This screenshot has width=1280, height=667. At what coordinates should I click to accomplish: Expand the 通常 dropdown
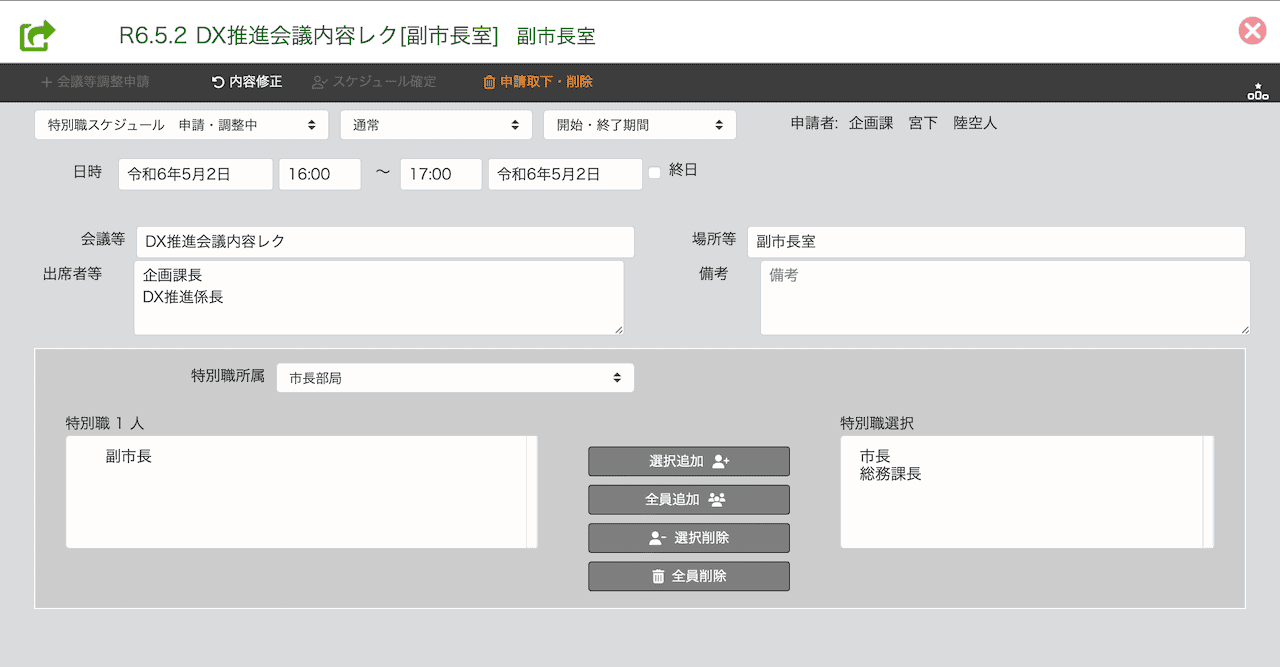(435, 125)
